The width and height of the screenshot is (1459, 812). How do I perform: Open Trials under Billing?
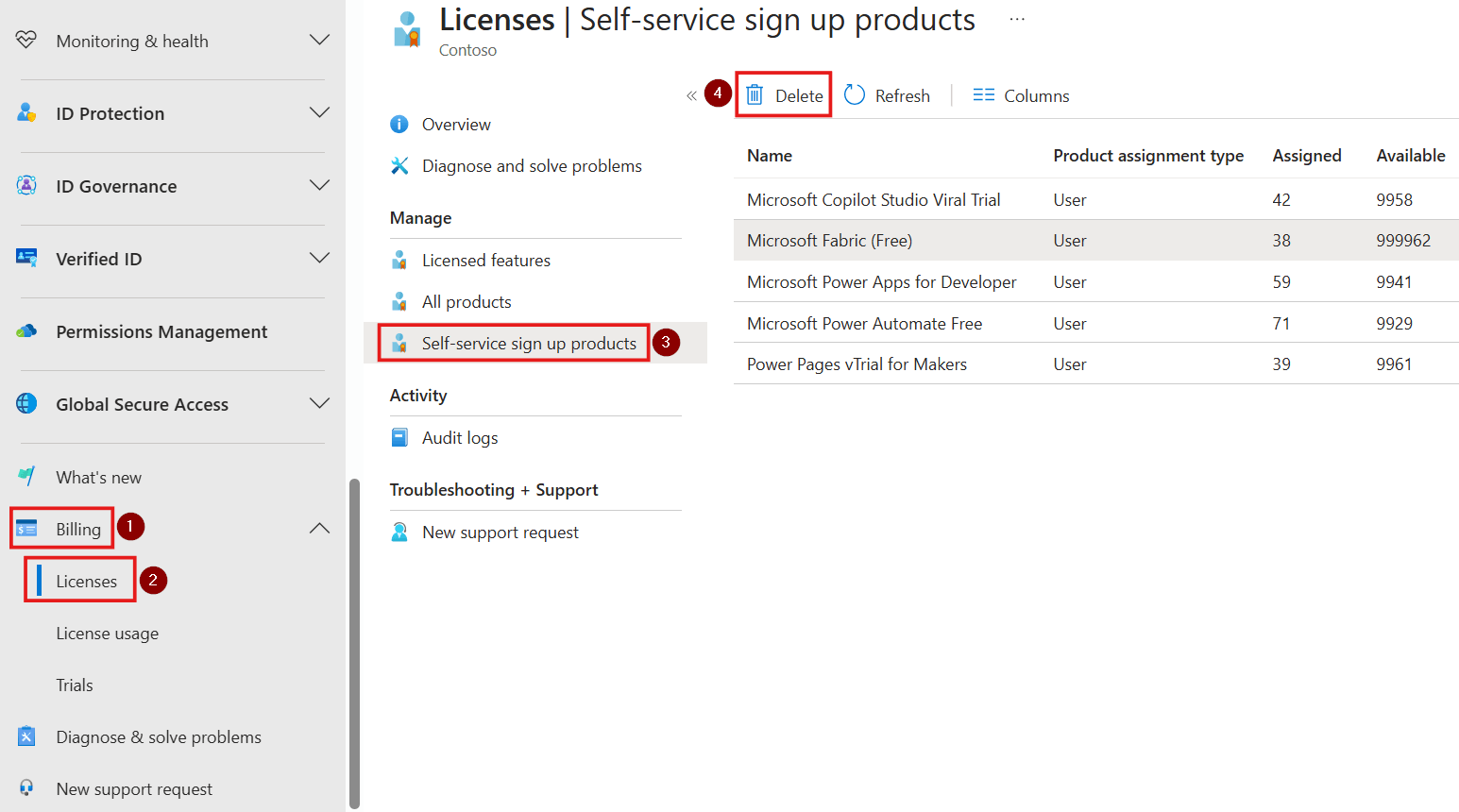pos(74,684)
